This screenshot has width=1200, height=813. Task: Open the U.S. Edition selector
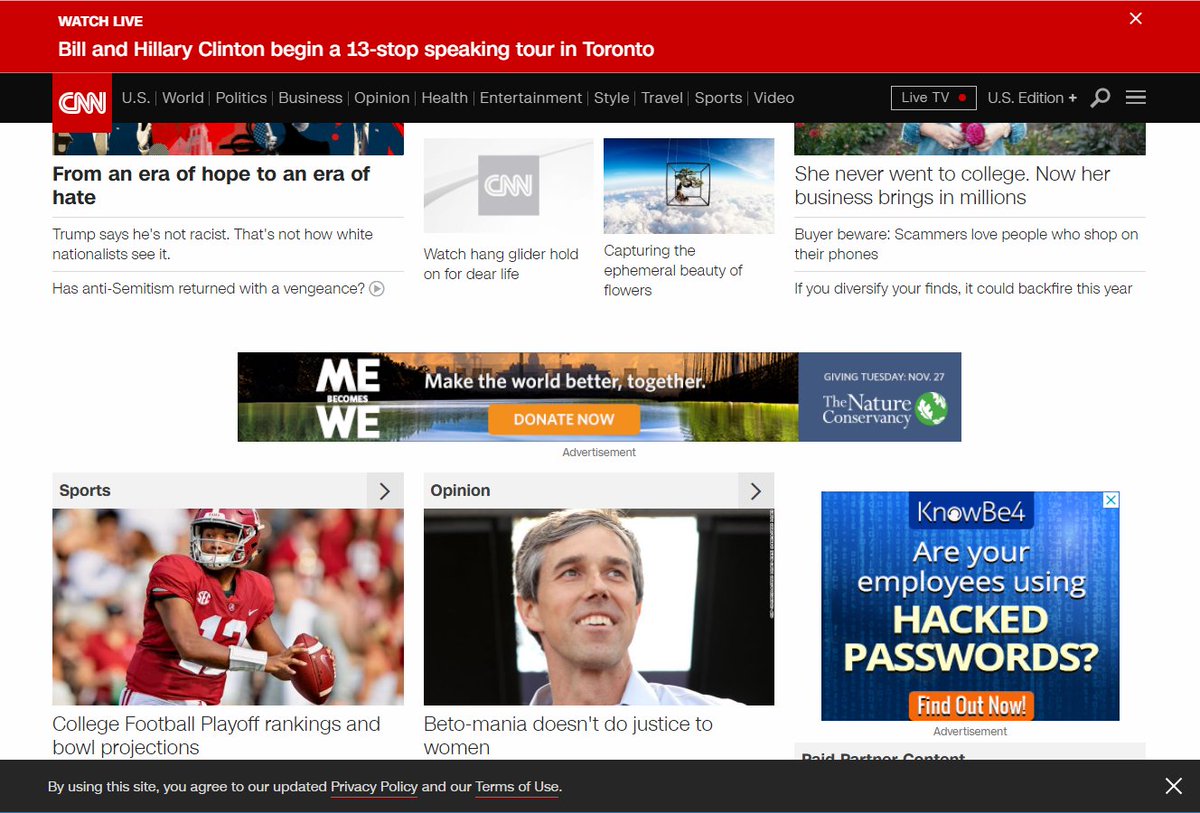pos(1032,98)
